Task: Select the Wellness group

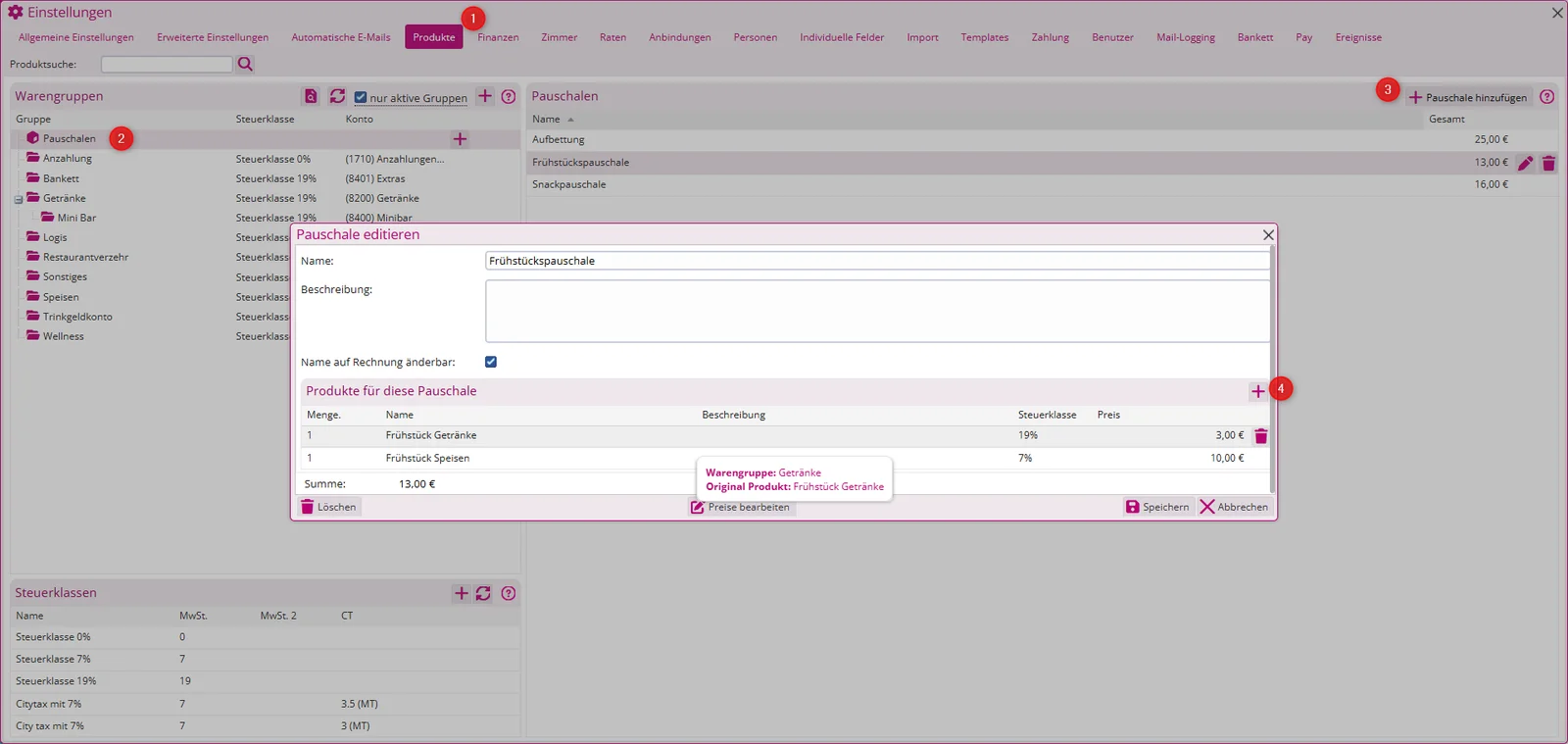Action: pos(63,336)
